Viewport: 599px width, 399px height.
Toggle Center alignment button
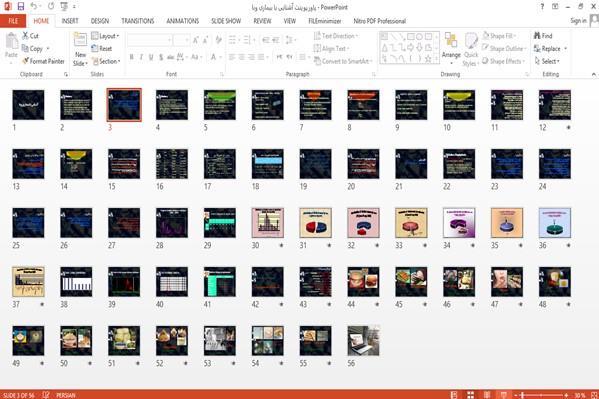pos(241,57)
